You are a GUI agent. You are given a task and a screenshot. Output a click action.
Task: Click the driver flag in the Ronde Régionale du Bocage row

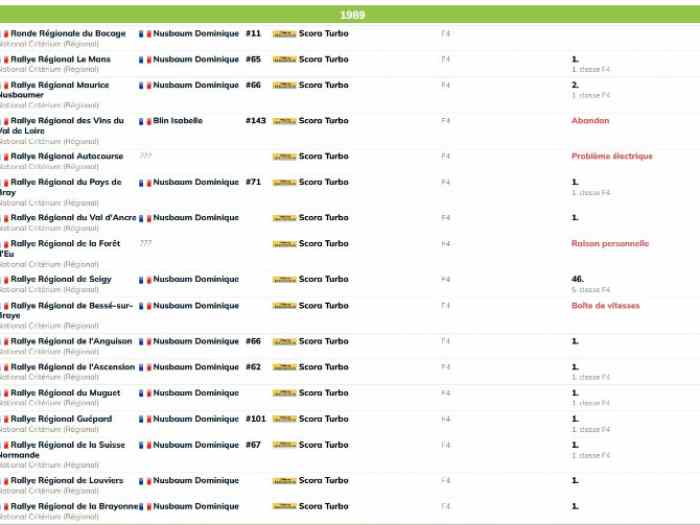145,34
